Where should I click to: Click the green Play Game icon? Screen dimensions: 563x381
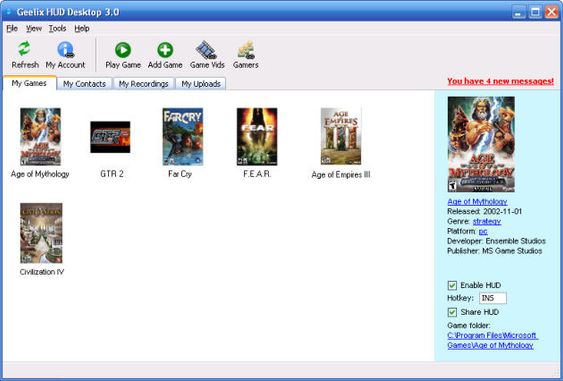point(123,50)
